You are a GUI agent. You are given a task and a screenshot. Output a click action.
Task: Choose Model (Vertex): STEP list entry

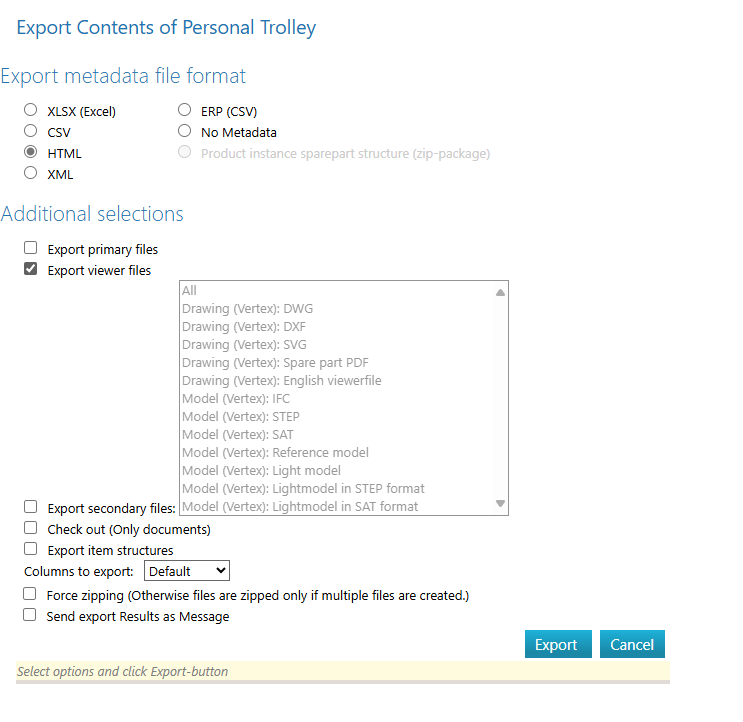[x=240, y=417]
